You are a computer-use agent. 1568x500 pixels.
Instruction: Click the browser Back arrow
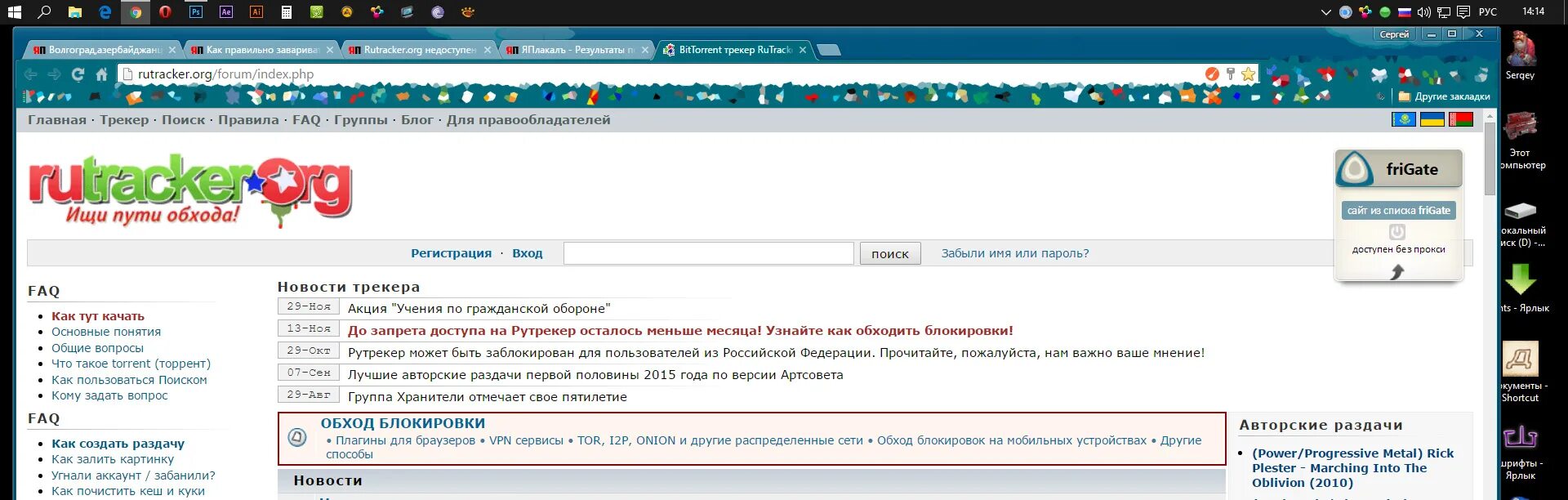coord(31,74)
